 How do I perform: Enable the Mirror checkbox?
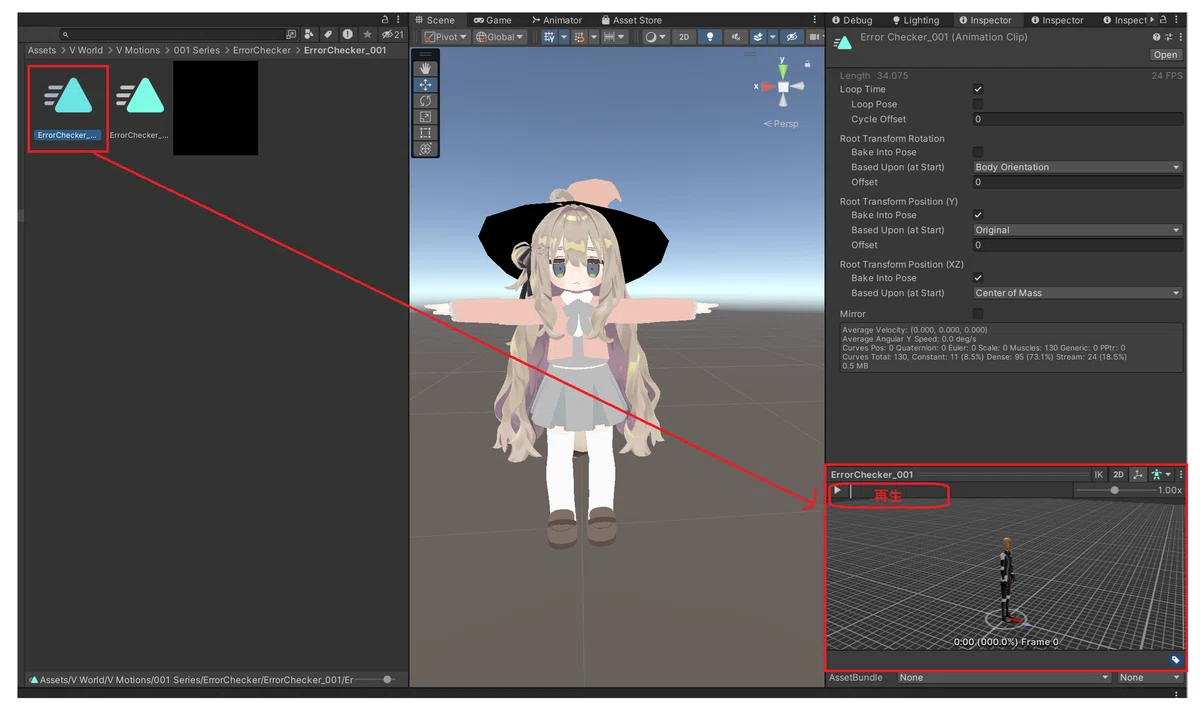pos(978,314)
